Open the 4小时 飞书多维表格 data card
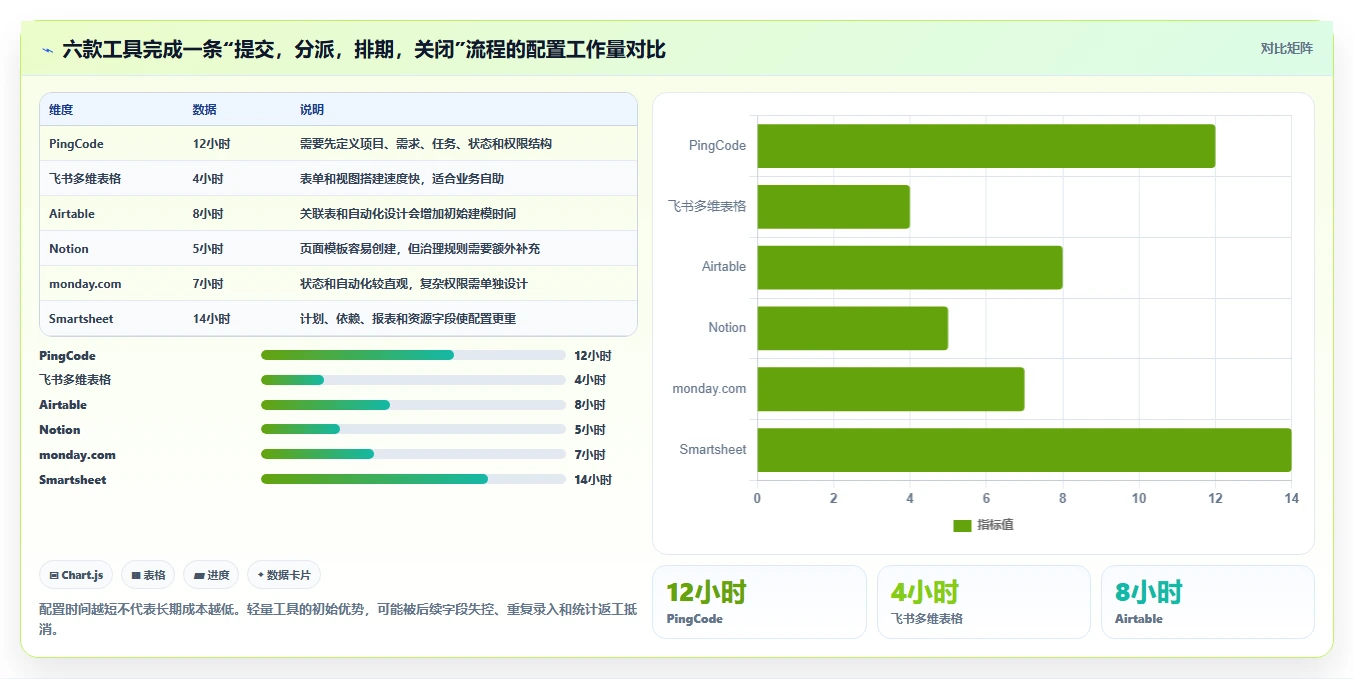 [984, 602]
